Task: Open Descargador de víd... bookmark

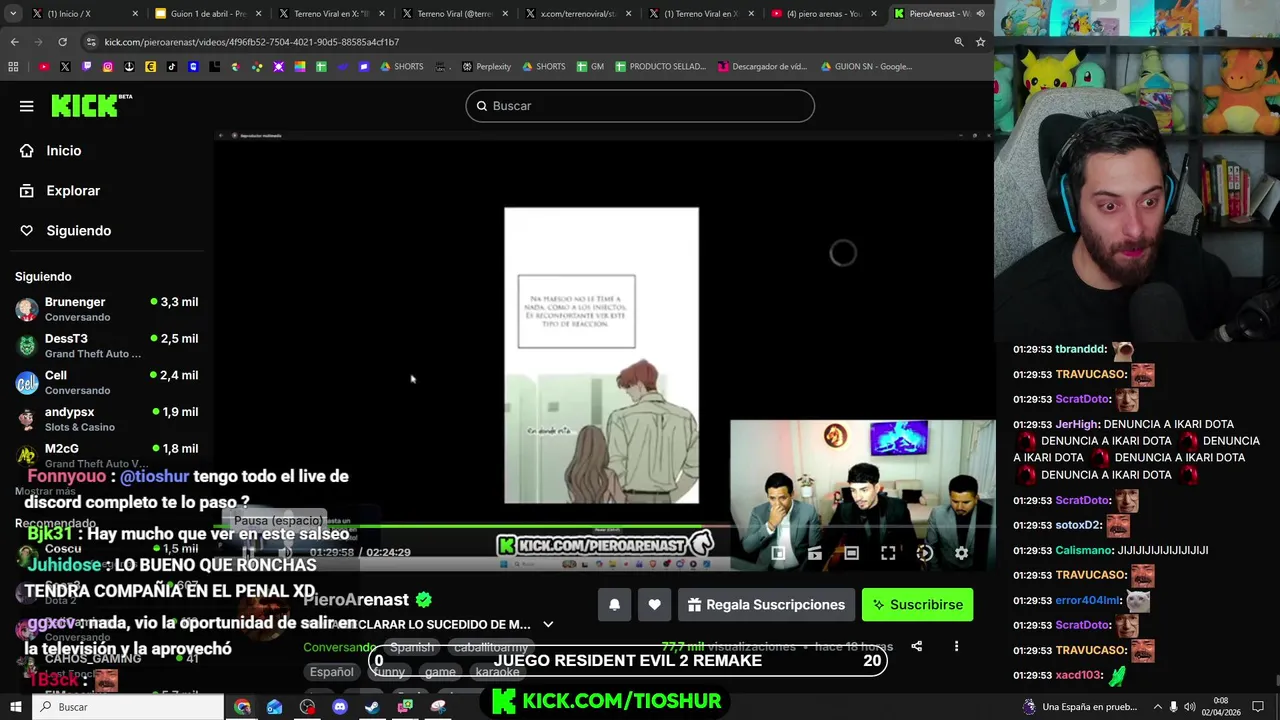Action: (x=762, y=67)
